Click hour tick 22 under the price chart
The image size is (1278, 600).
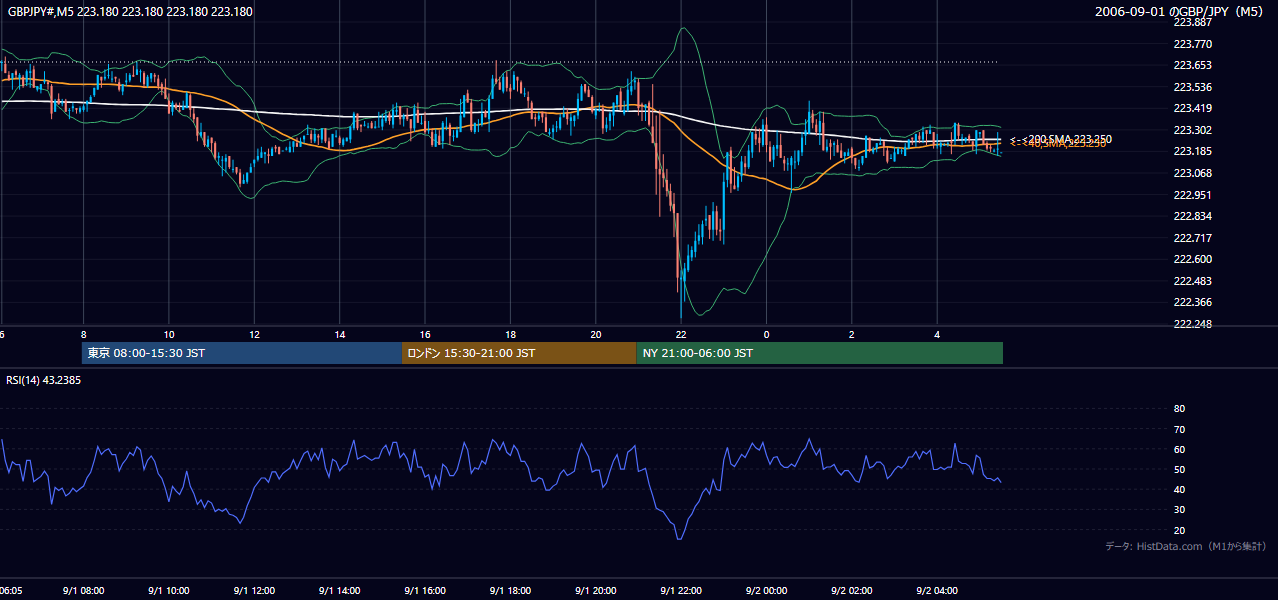[x=681, y=334]
